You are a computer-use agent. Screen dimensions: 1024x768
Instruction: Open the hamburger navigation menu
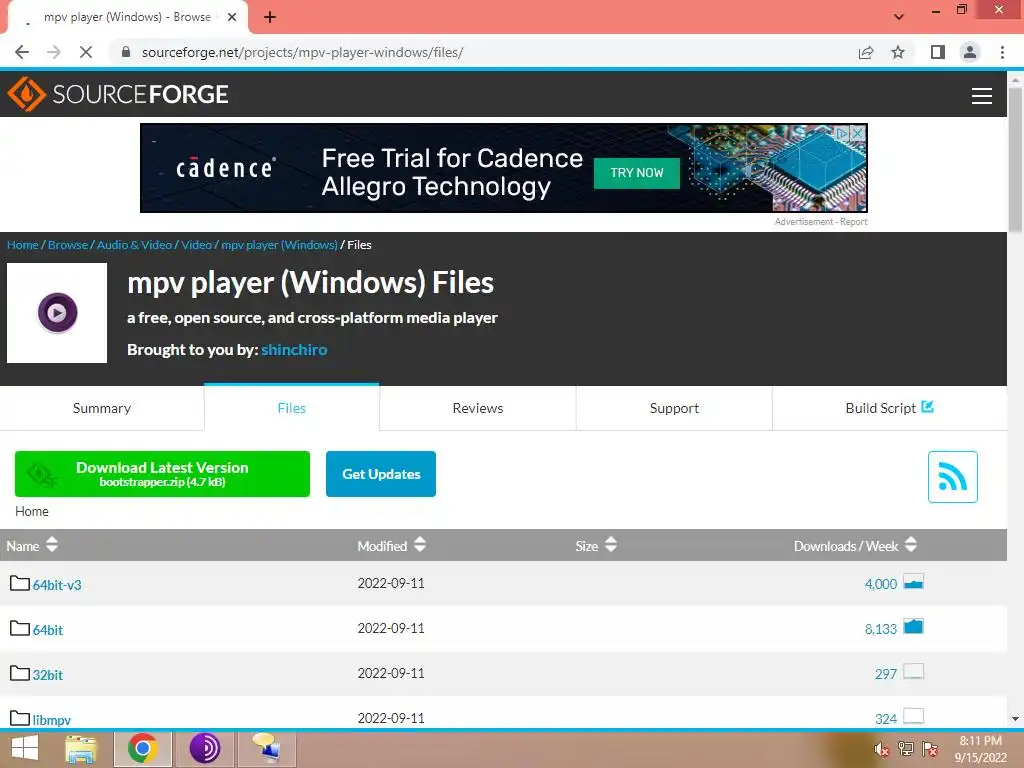click(x=982, y=96)
